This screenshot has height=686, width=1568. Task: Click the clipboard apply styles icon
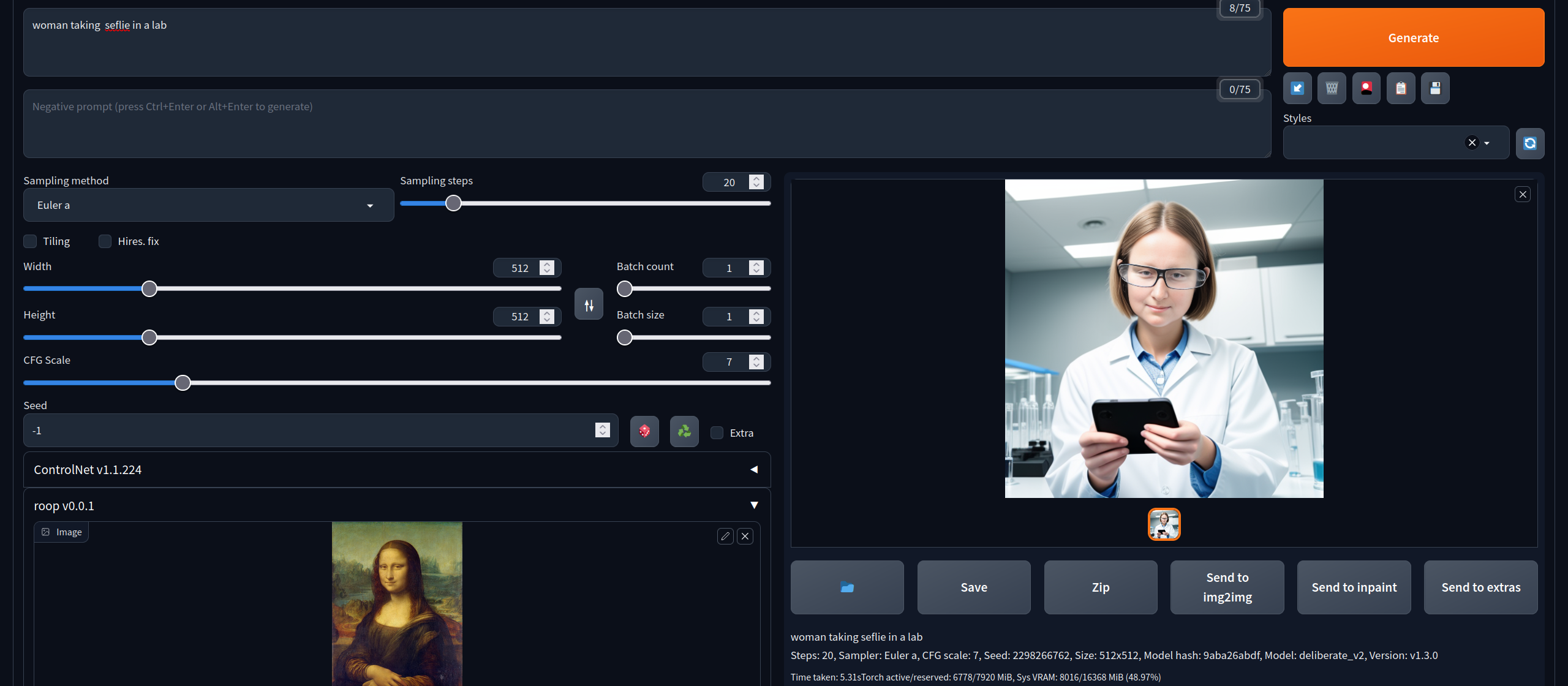pos(1401,88)
